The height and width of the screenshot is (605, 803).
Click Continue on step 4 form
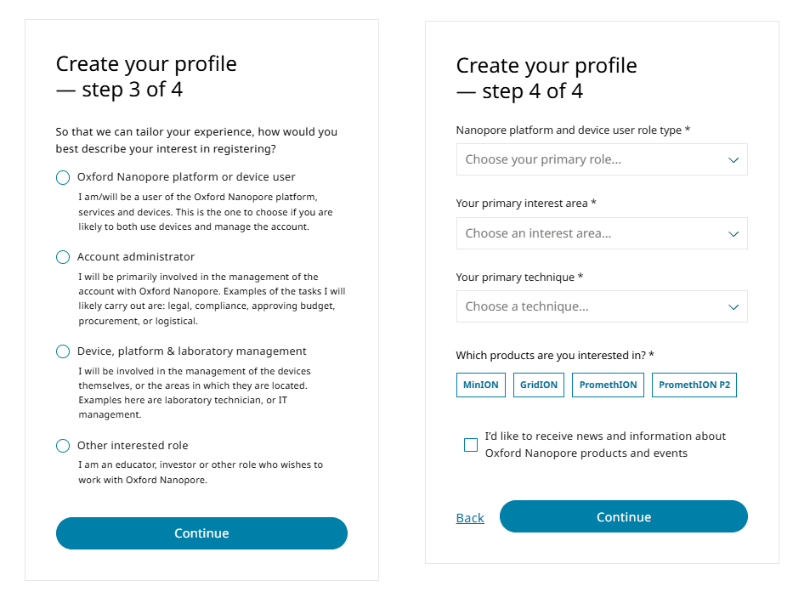point(623,517)
